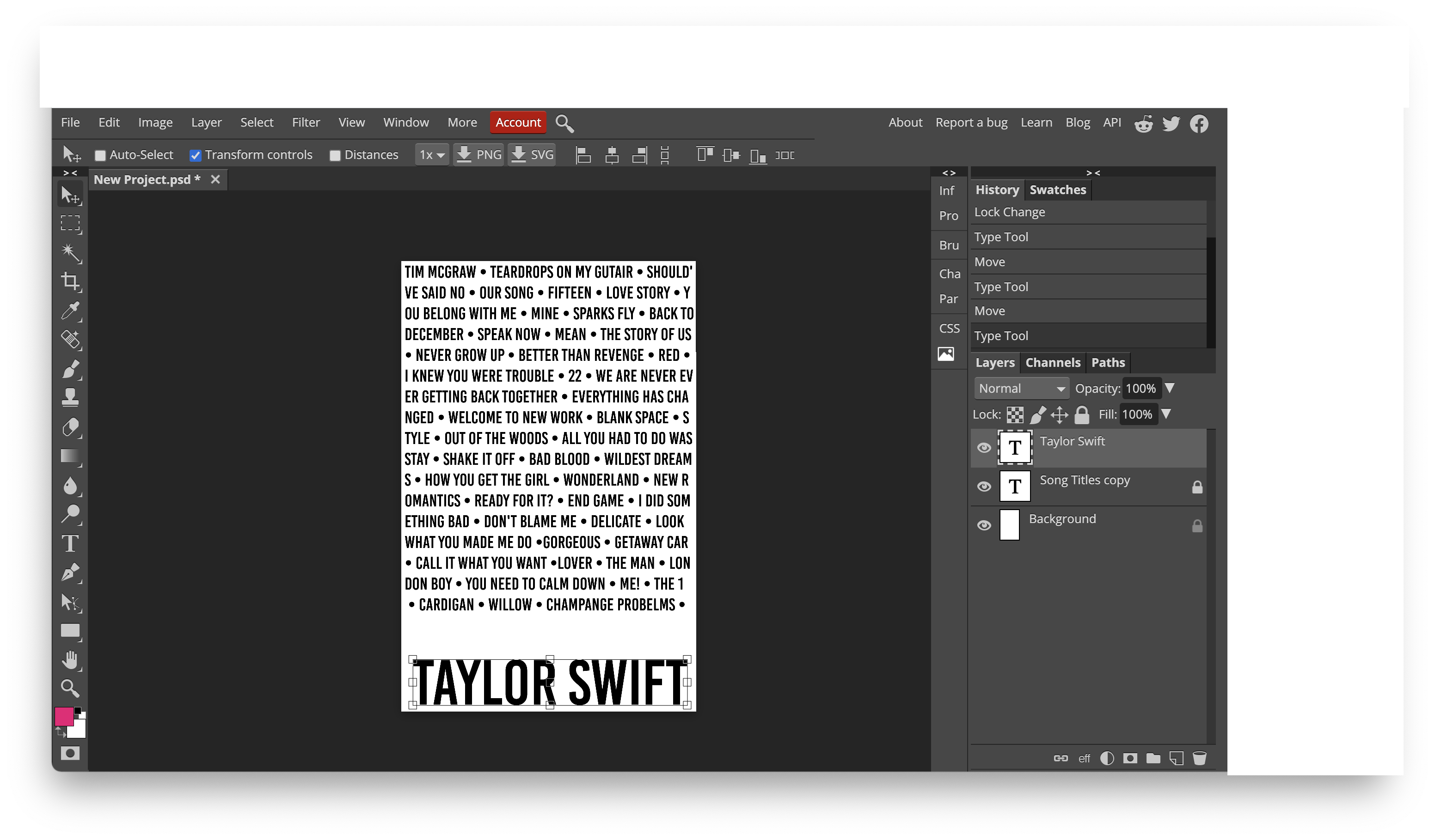Screen dimensions: 1435x840
Task: Export as SVG button
Action: [532, 155]
